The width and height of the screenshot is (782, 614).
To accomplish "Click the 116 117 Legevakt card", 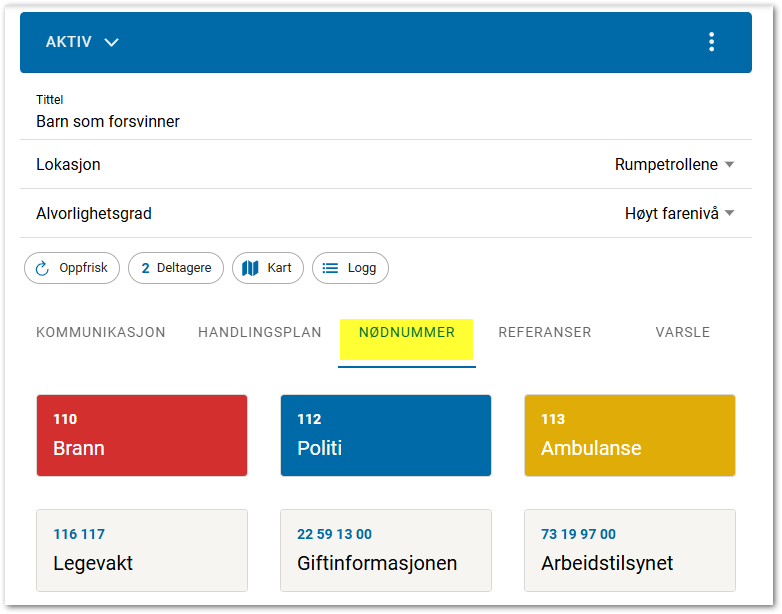I will point(142,550).
